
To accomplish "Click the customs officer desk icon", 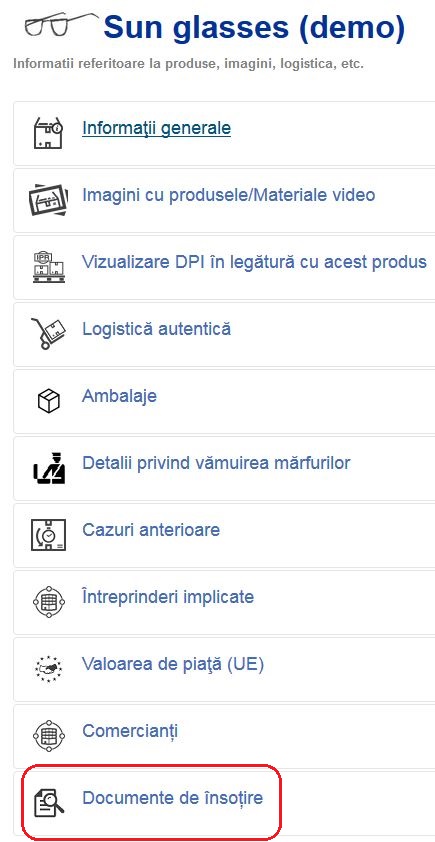I will click(x=48, y=468).
